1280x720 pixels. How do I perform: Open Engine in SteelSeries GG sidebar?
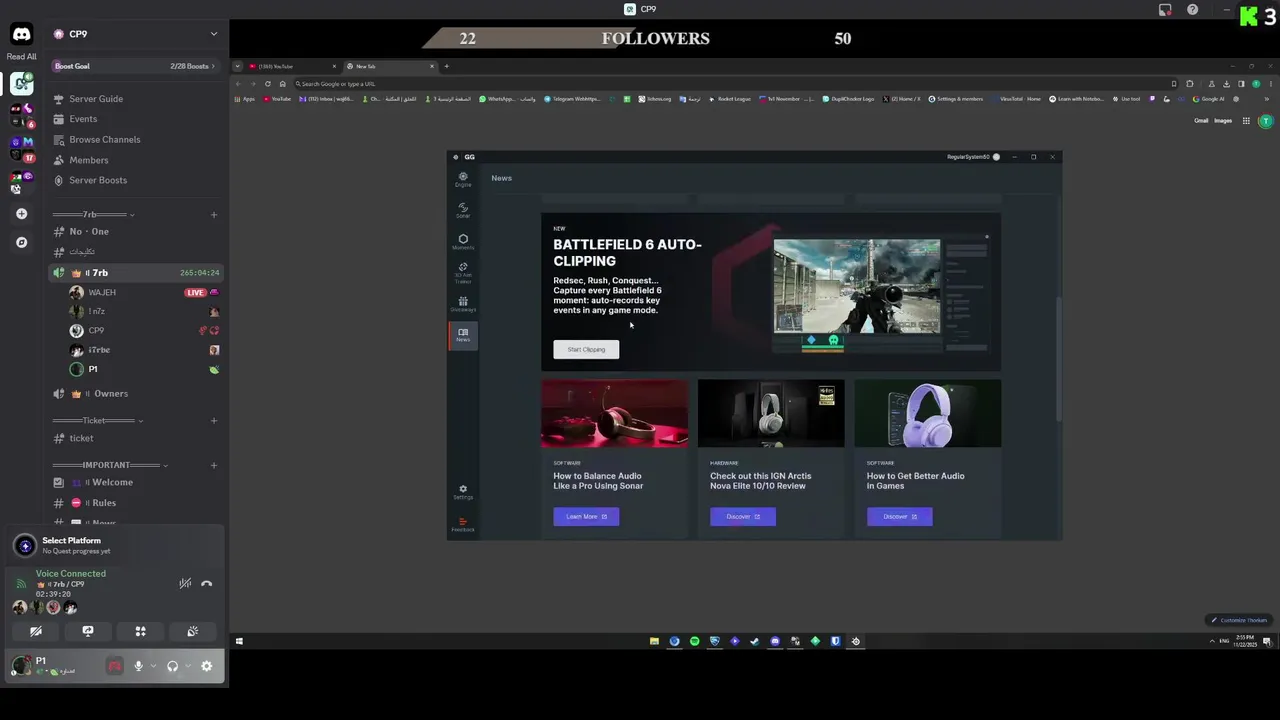[463, 179]
